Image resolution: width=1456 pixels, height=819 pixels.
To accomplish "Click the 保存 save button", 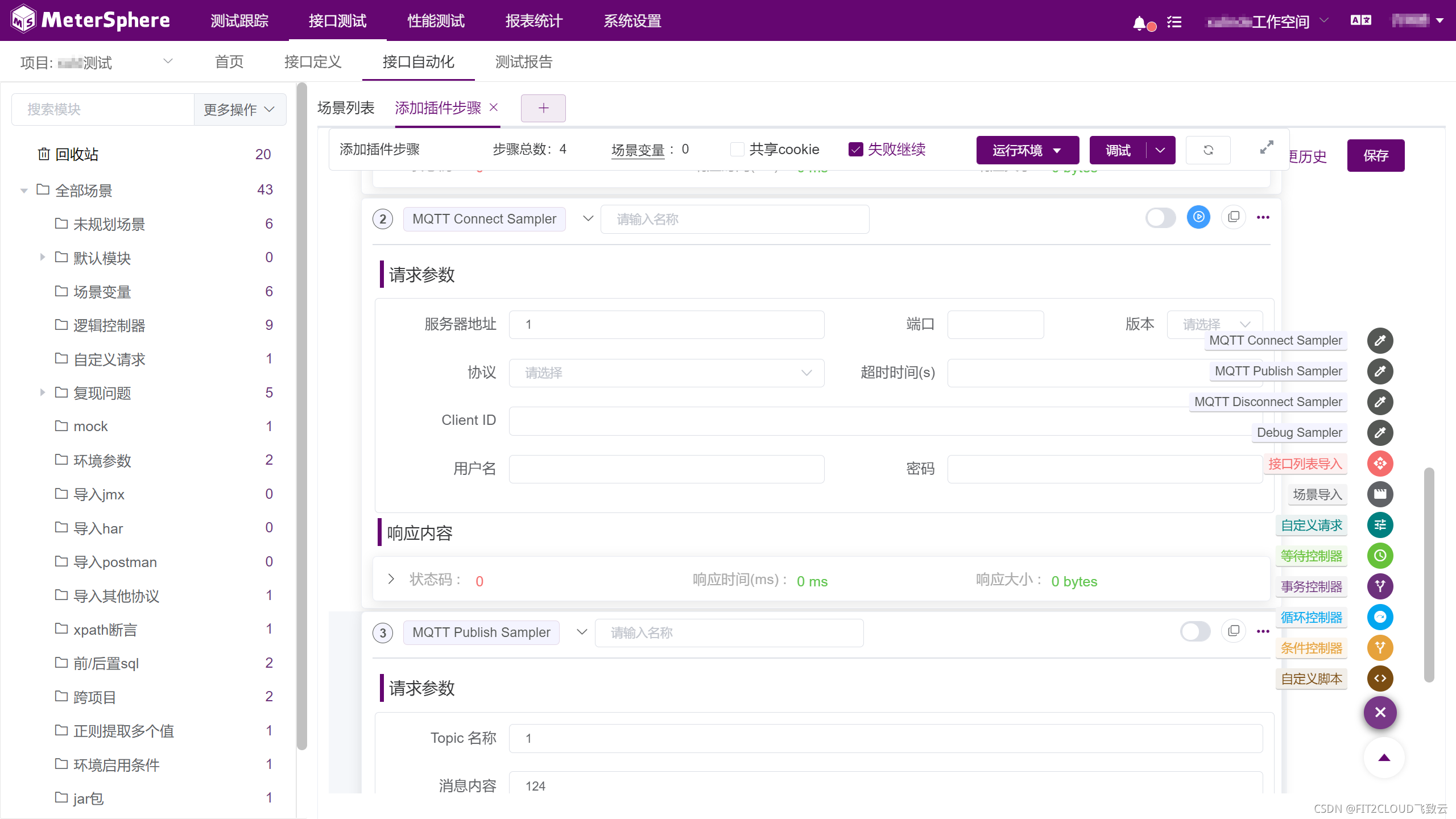I will (1375, 155).
